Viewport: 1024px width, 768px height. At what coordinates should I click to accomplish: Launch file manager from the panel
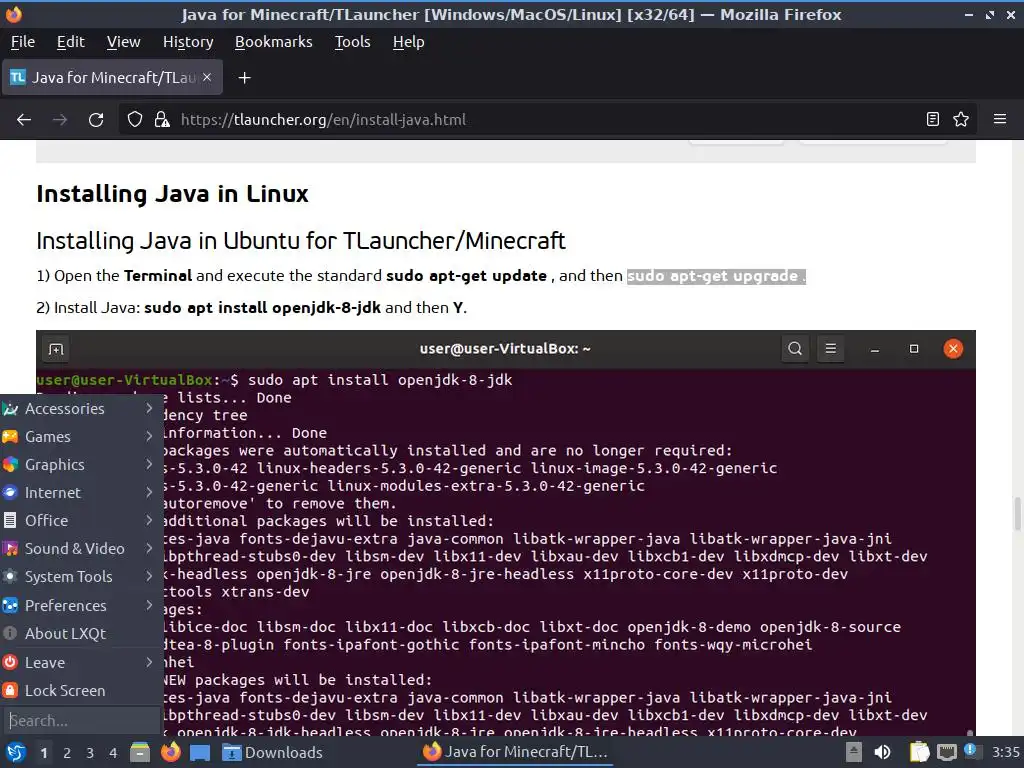point(140,752)
